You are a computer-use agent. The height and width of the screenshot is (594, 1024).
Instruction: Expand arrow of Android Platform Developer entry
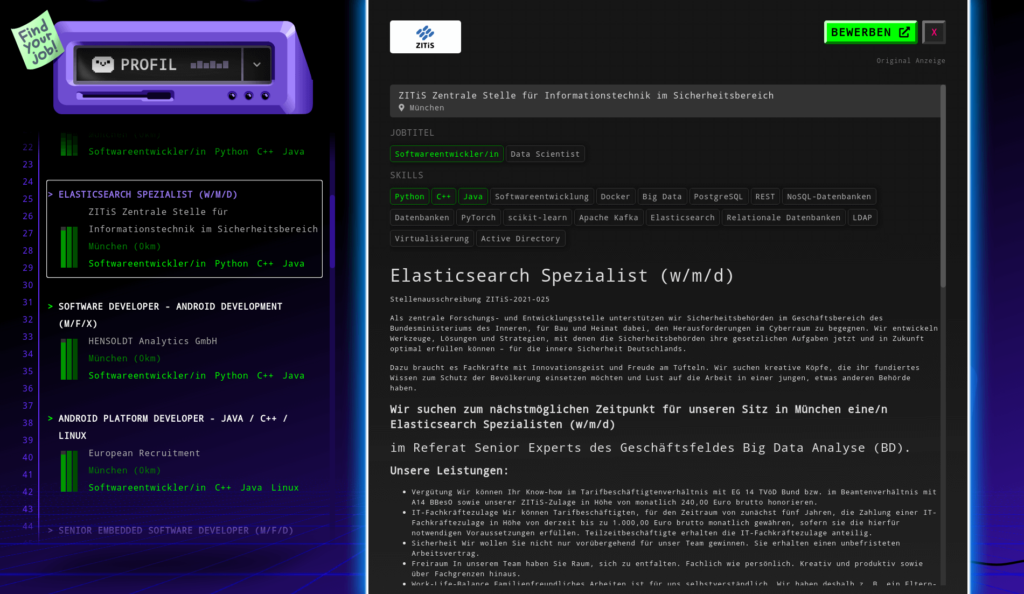[x=50, y=418]
